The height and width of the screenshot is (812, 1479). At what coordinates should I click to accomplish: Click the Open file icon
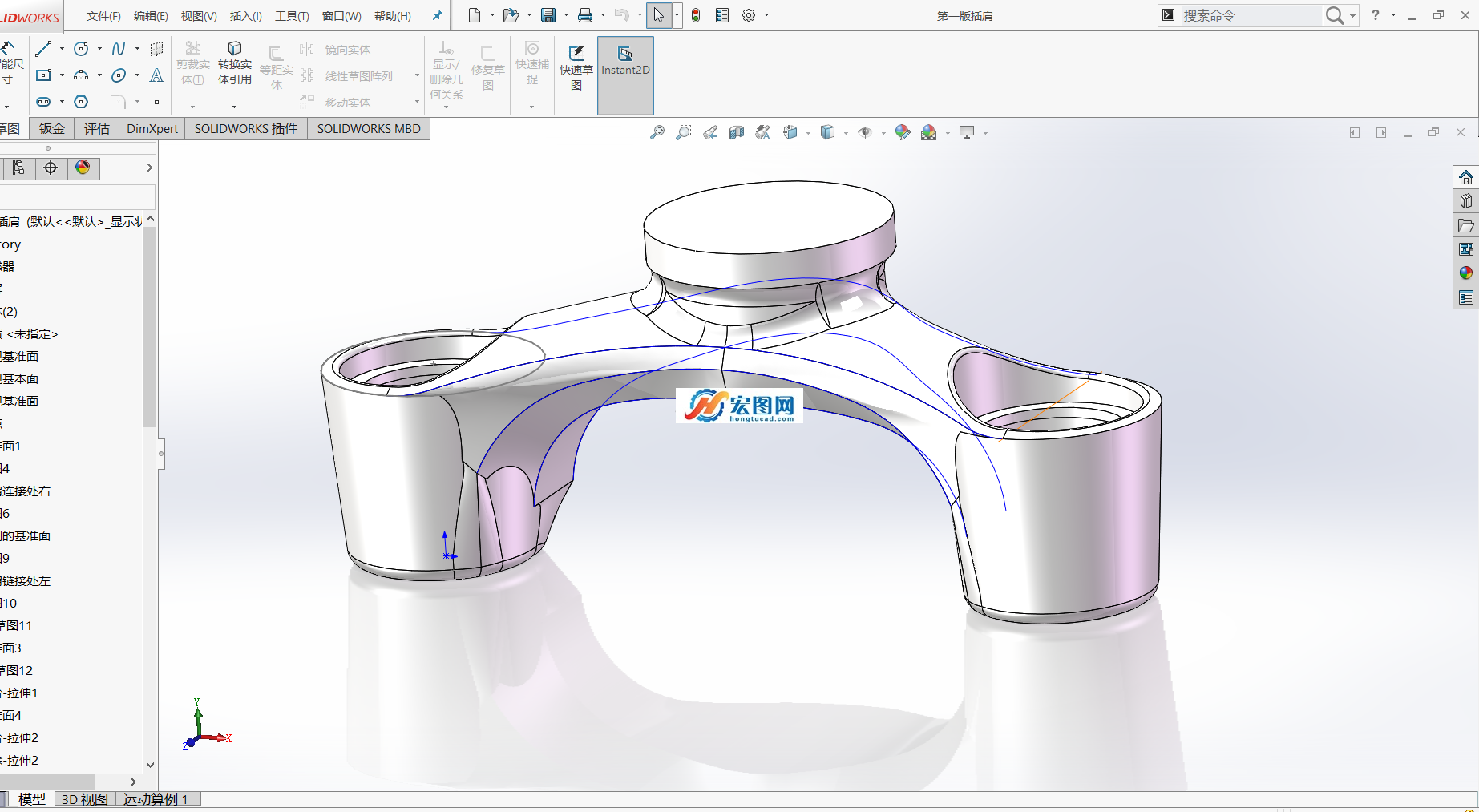tap(511, 15)
